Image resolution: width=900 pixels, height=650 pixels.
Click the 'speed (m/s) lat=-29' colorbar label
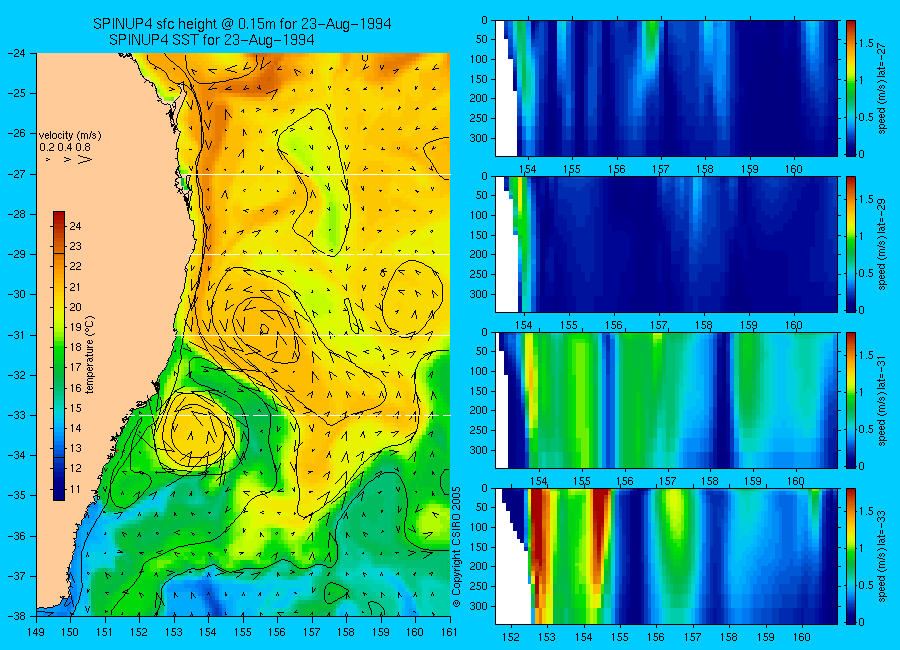click(x=882, y=244)
